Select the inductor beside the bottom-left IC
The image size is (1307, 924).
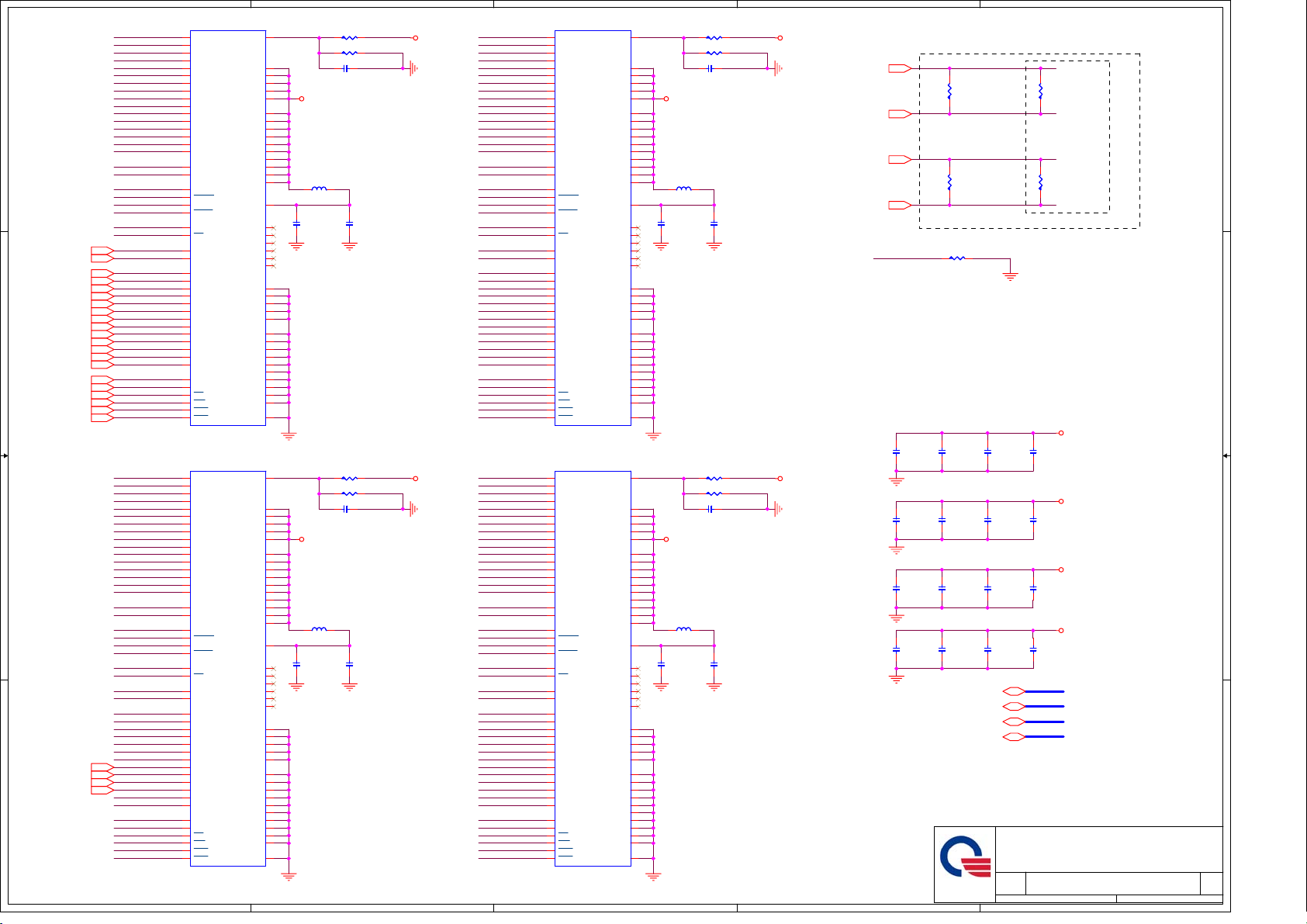point(319,629)
